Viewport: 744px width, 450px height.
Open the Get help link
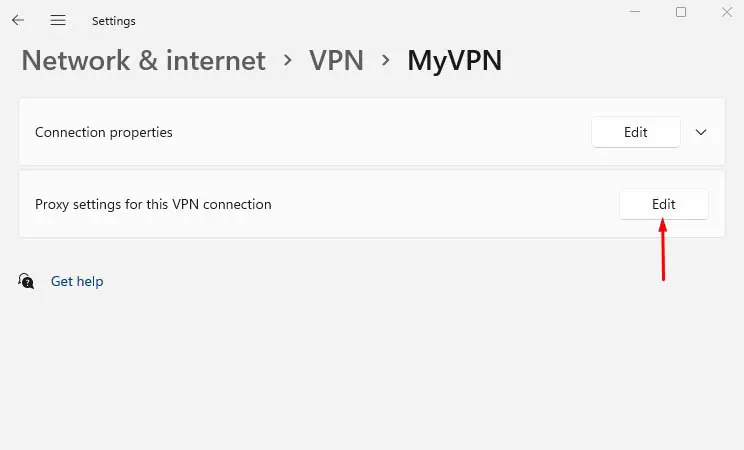coord(77,281)
